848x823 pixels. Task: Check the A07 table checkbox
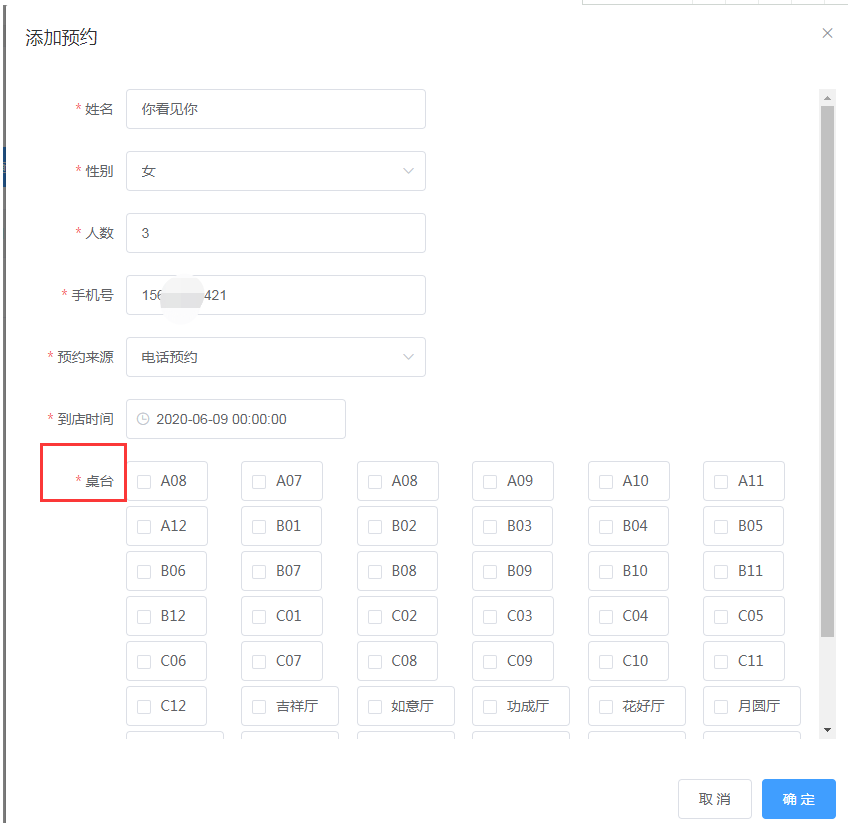coord(259,482)
